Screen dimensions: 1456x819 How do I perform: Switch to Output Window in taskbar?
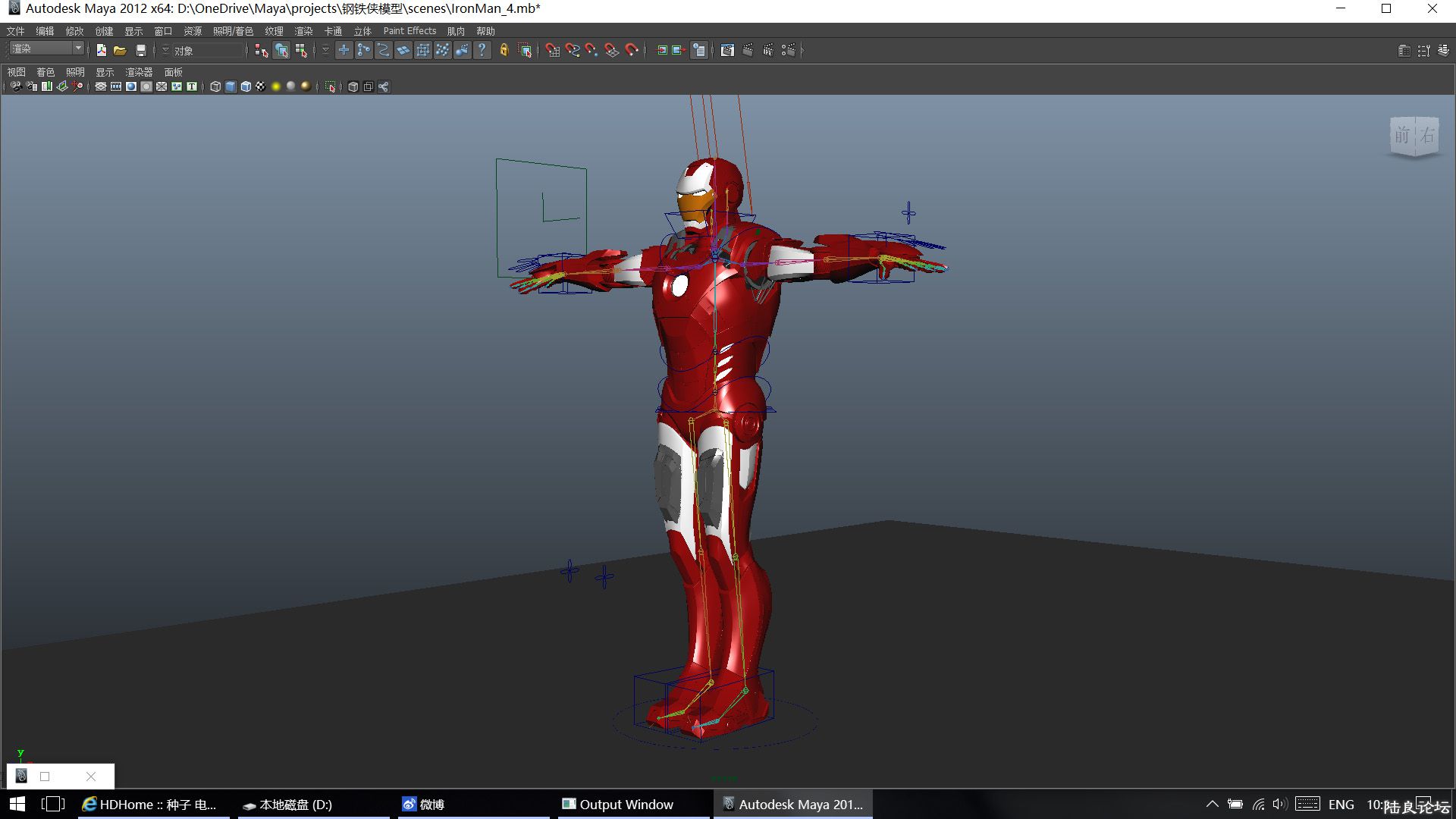pos(618,805)
